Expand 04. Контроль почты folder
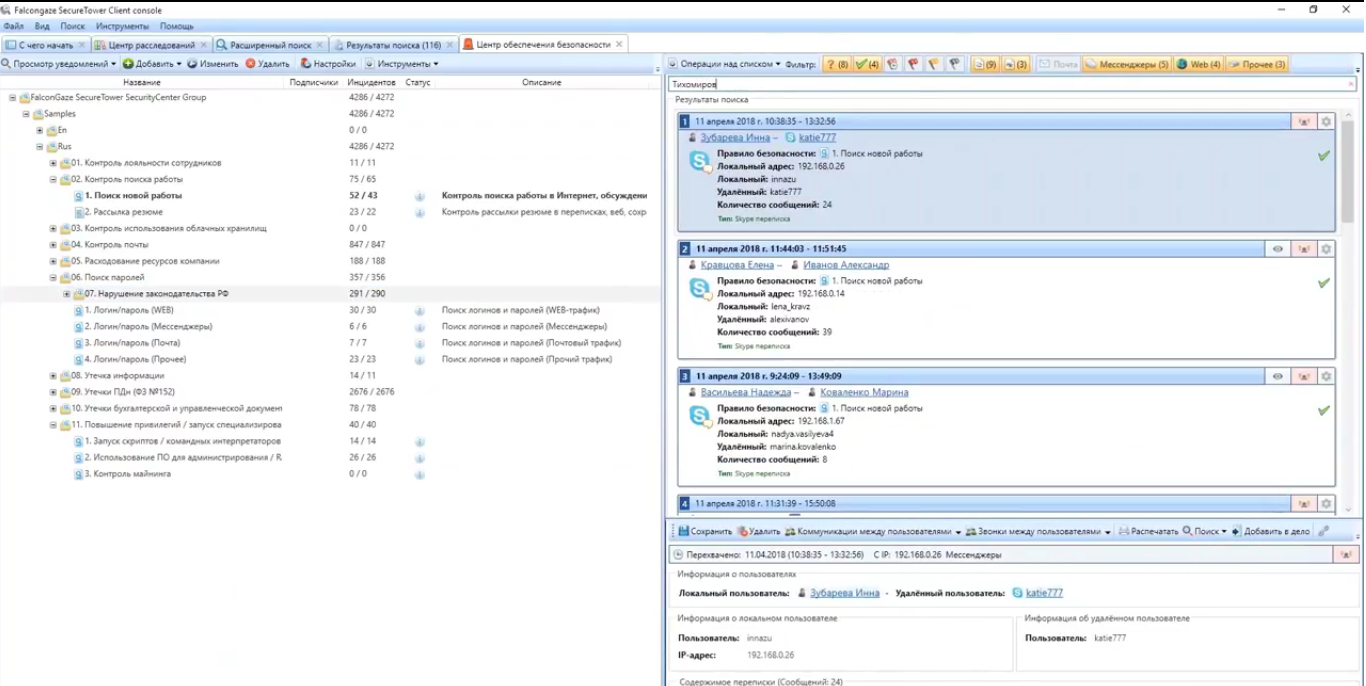The height and width of the screenshot is (686, 1366). pos(54,245)
